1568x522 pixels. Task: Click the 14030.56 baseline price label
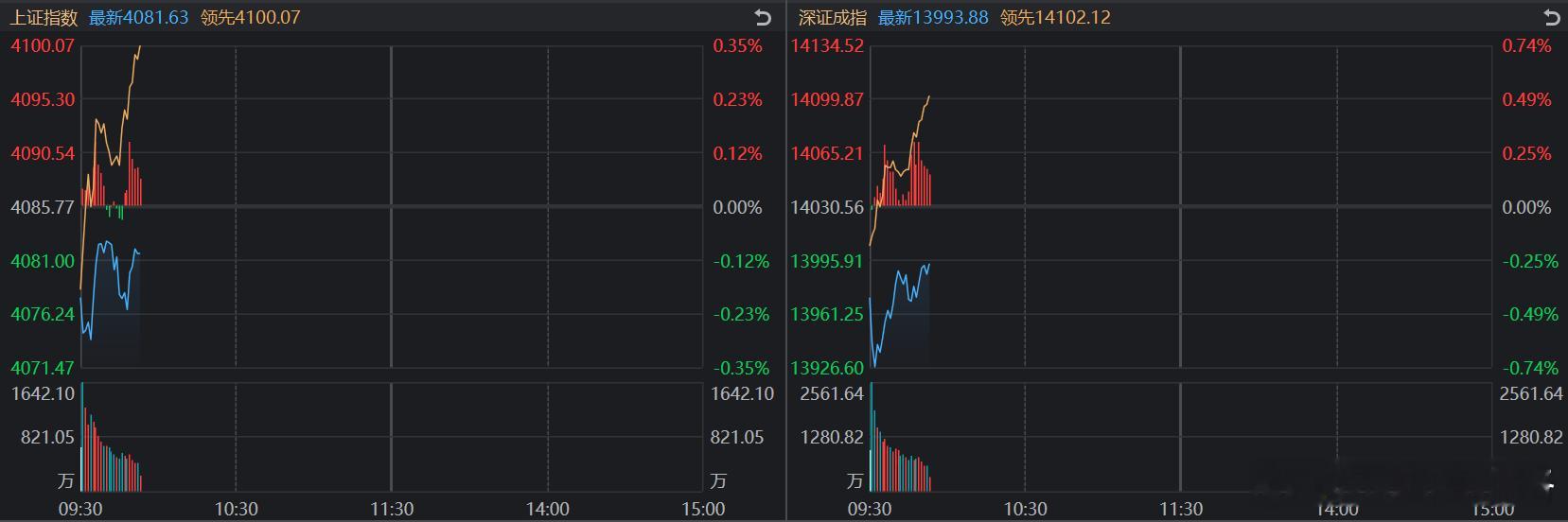[x=827, y=207]
